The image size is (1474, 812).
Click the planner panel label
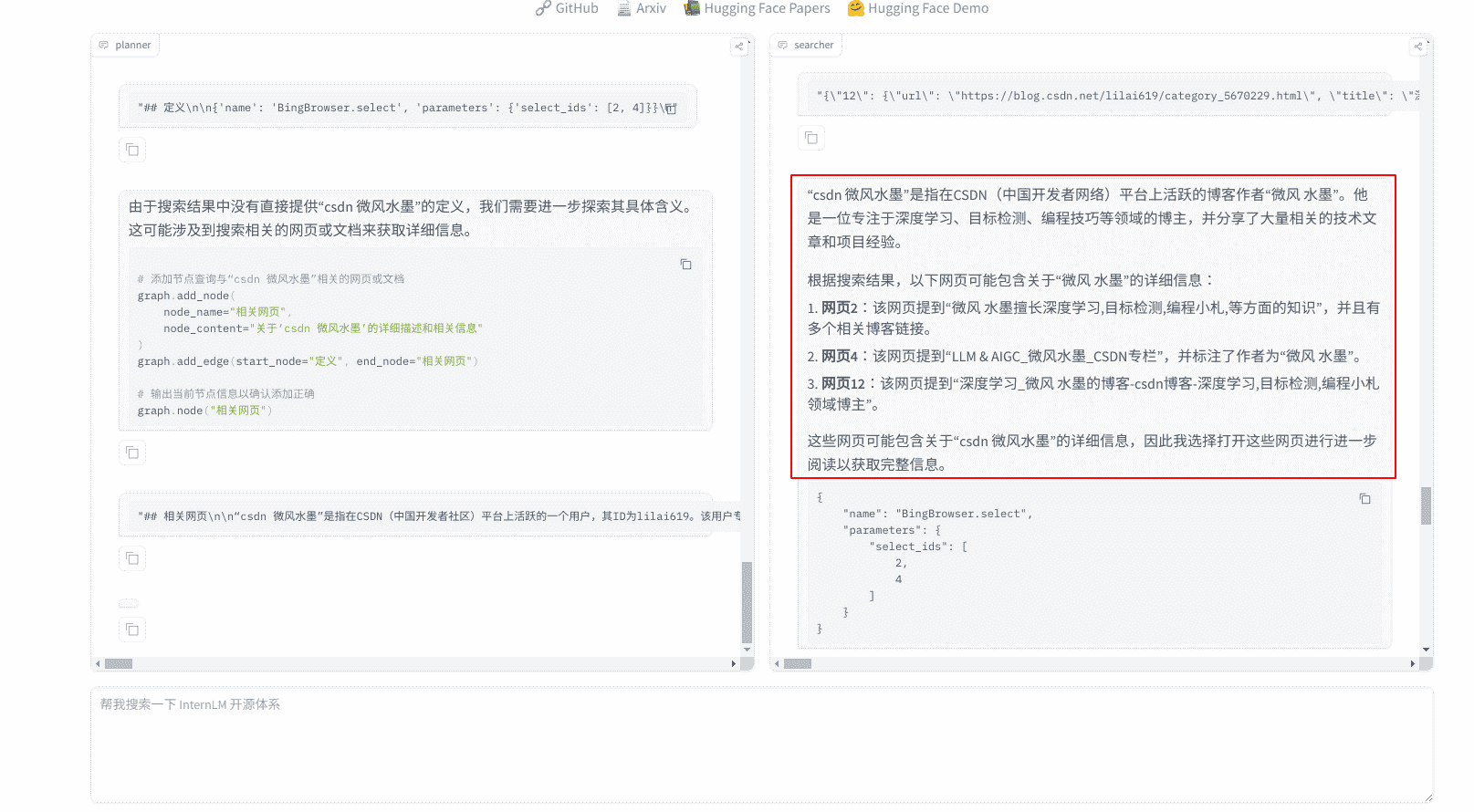tap(125, 45)
